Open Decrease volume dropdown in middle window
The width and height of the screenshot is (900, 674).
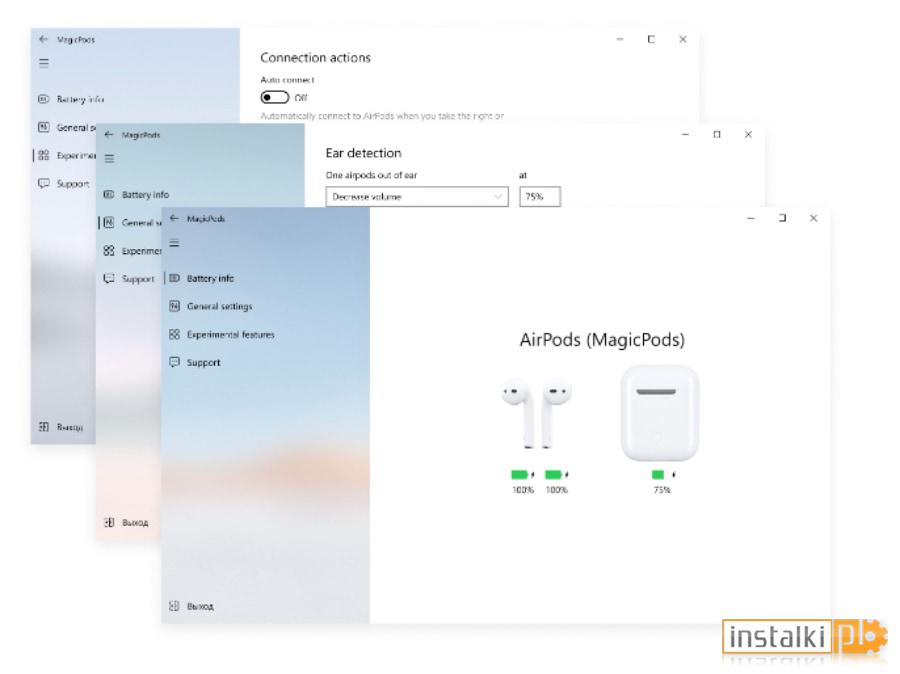pos(417,196)
